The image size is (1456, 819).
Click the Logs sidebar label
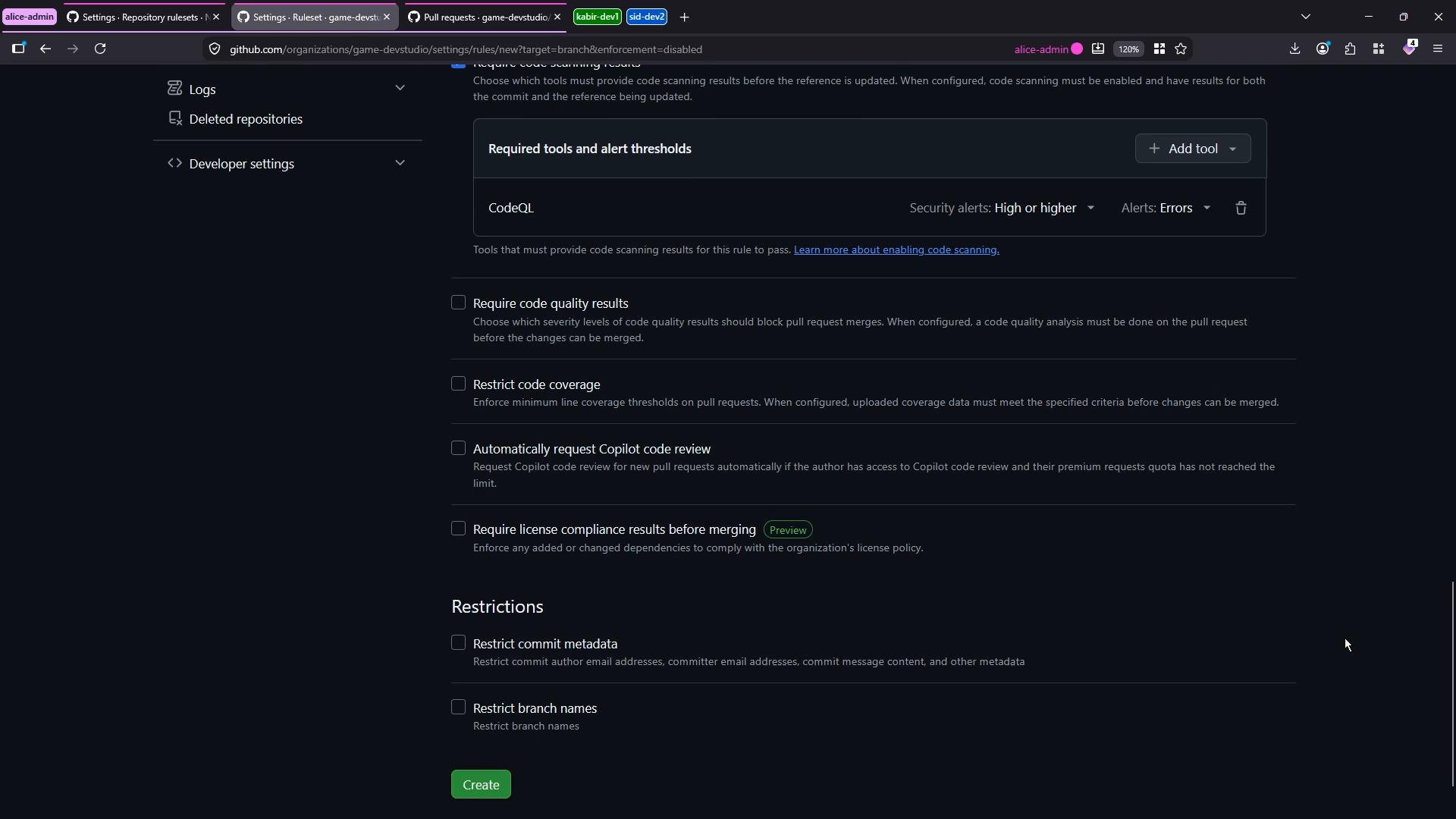coord(202,89)
